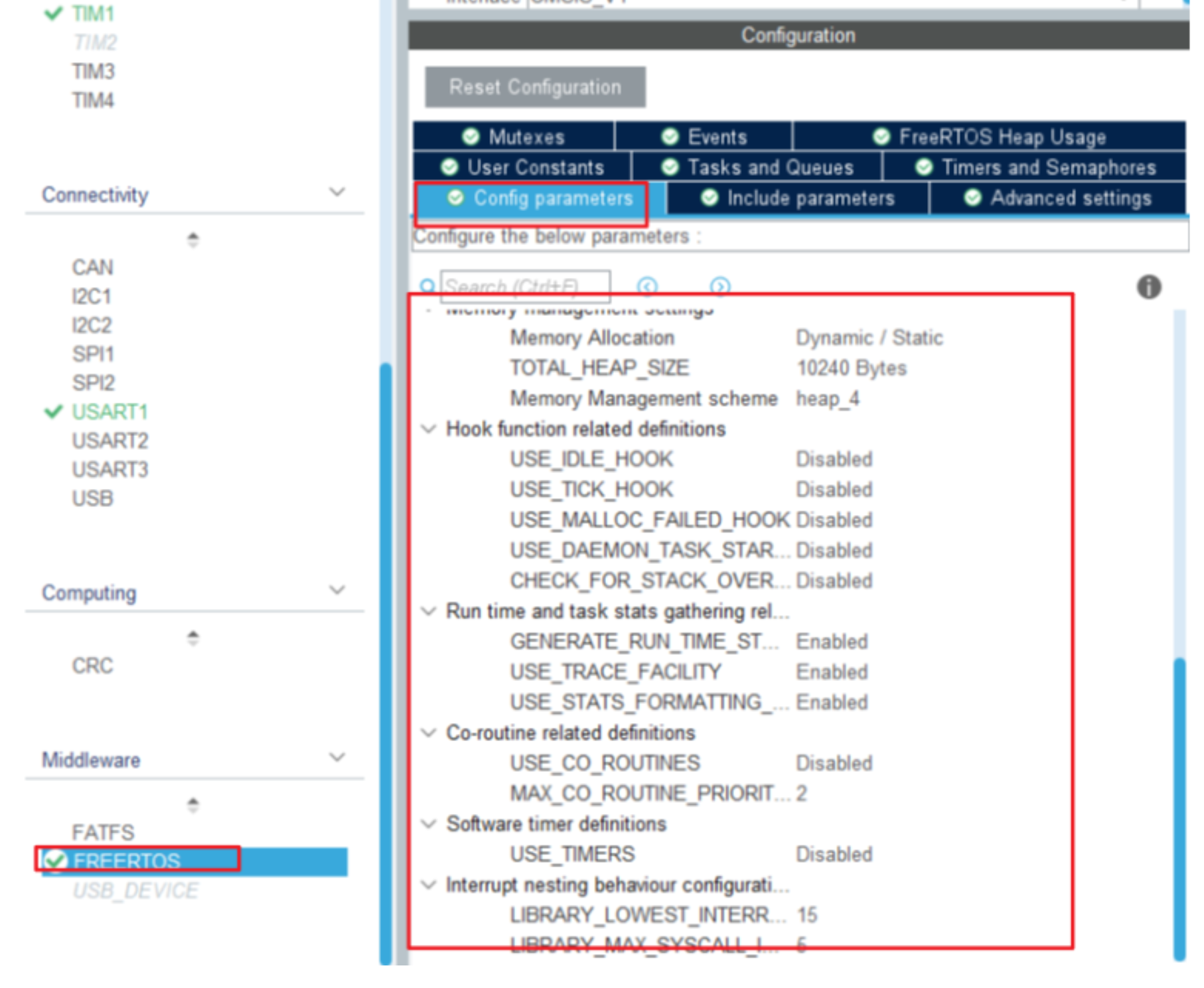Screen dimensions: 1204x988
Task: Select I2C2 under Connectivity
Action: [x=92, y=325]
